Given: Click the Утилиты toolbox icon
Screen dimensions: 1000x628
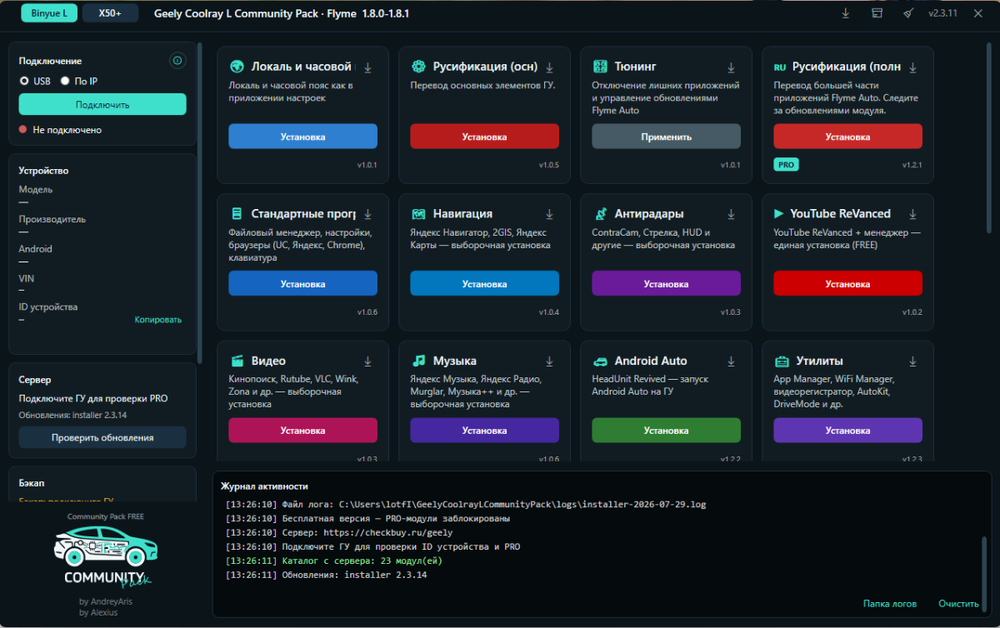Looking at the screenshot, I should 781,361.
